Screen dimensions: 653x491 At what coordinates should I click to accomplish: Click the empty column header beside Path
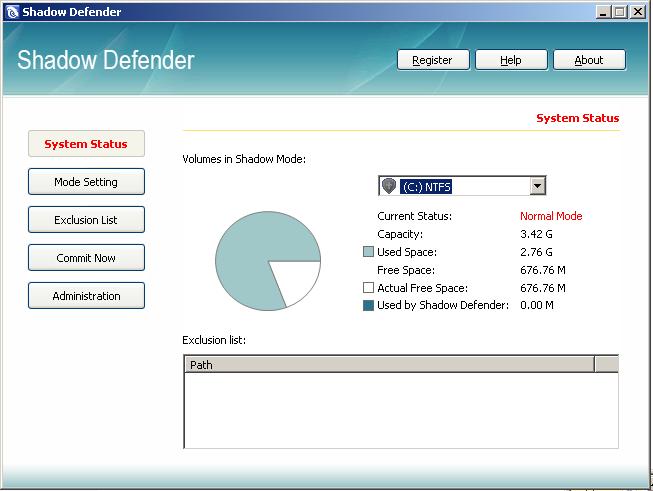(606, 364)
